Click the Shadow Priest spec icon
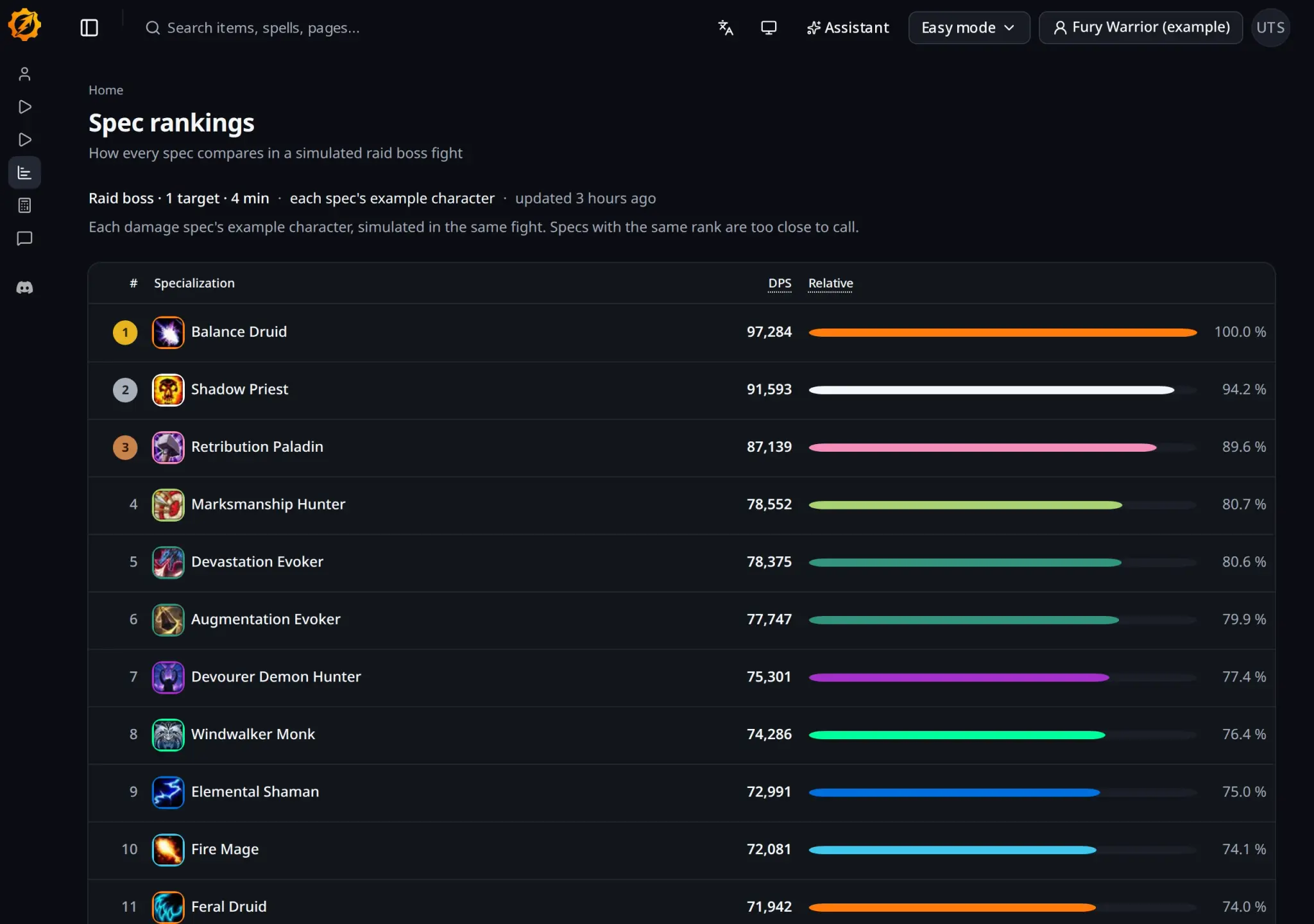Viewport: 1314px width, 924px height. (x=168, y=389)
